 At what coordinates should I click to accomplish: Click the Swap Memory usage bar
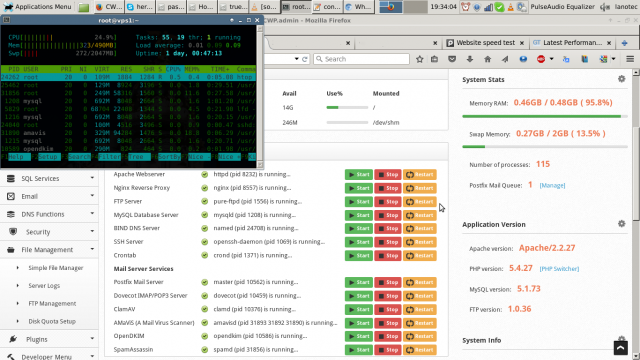pos(544,147)
